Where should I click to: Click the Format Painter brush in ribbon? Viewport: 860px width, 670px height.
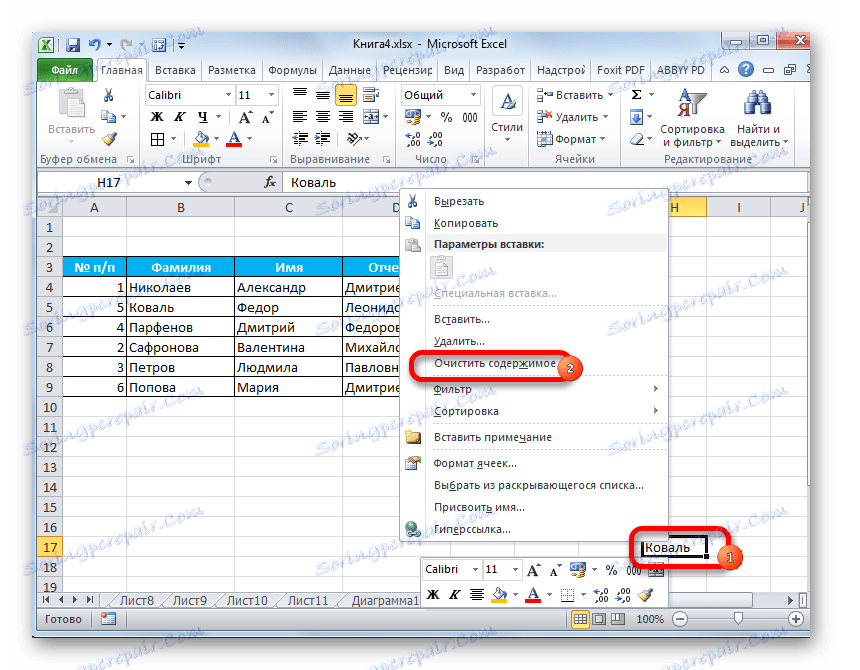coord(109,139)
